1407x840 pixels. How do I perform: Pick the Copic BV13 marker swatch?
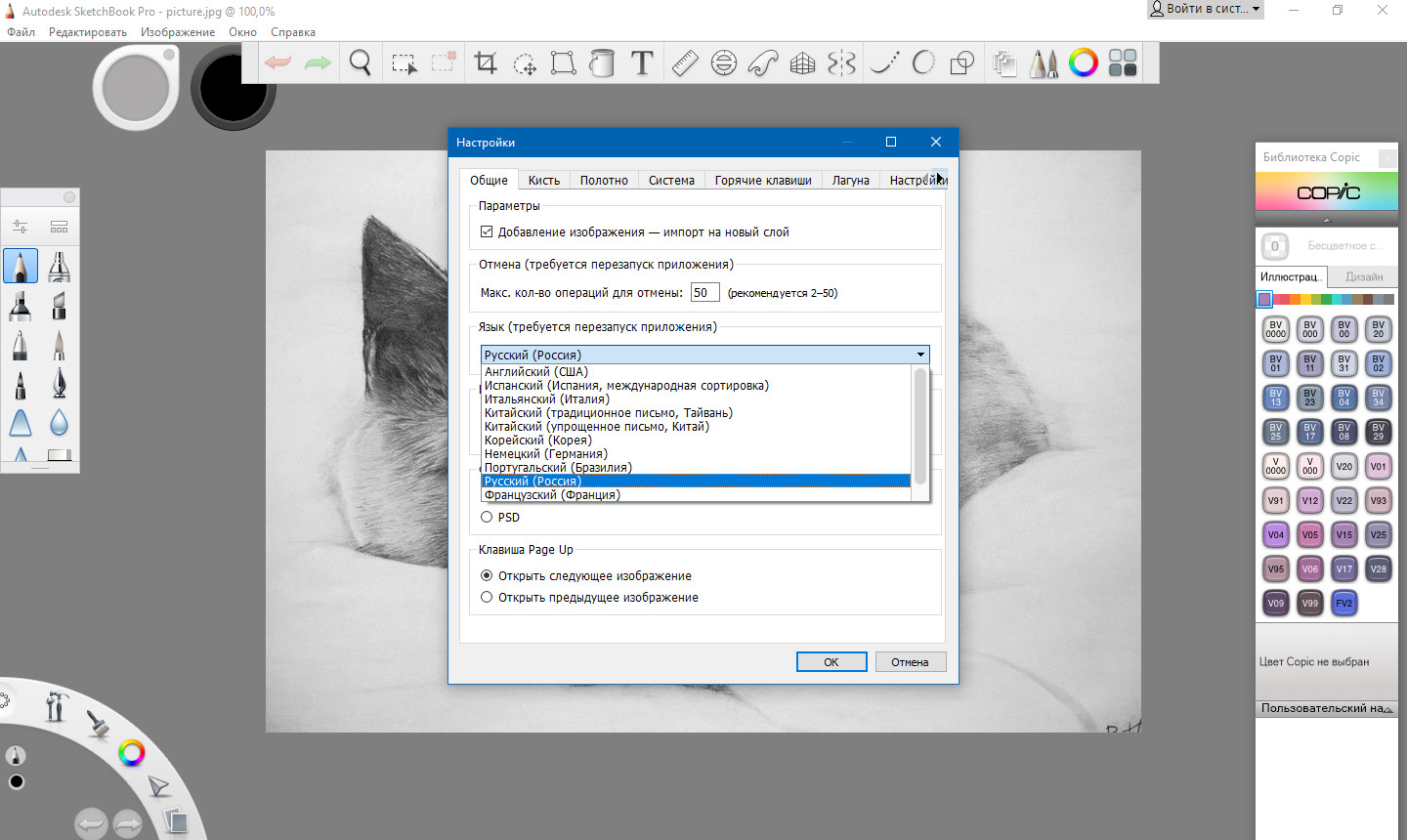[1276, 398]
